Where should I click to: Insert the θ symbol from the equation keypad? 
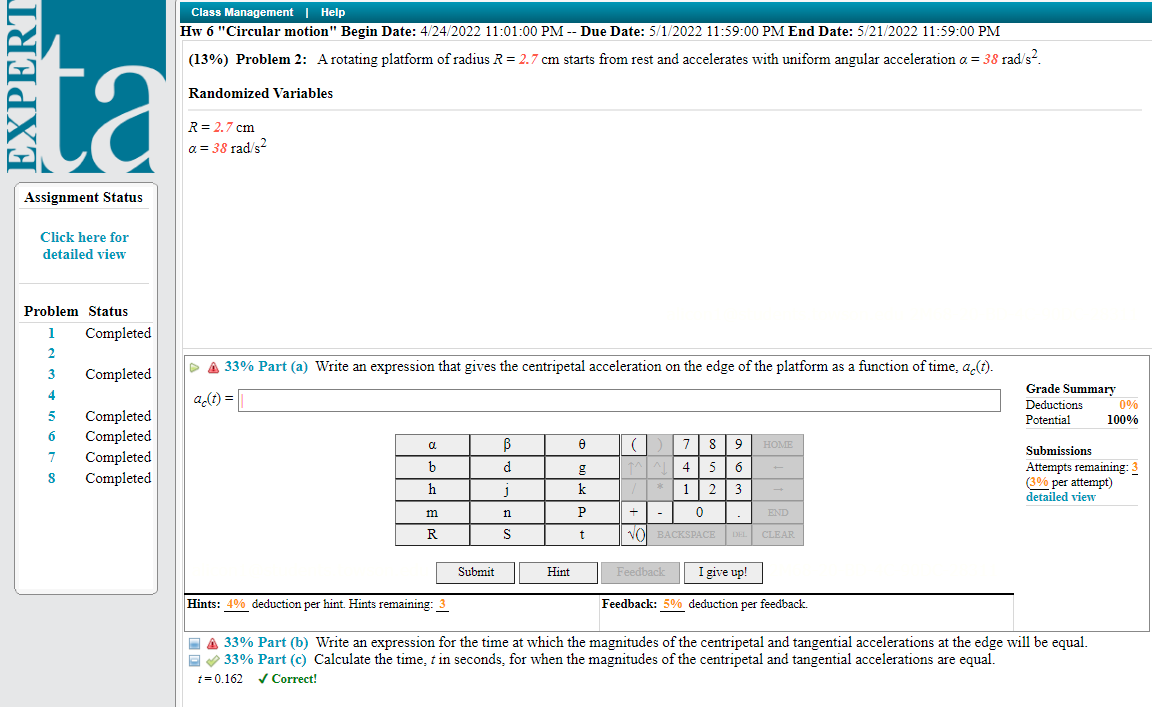point(582,444)
